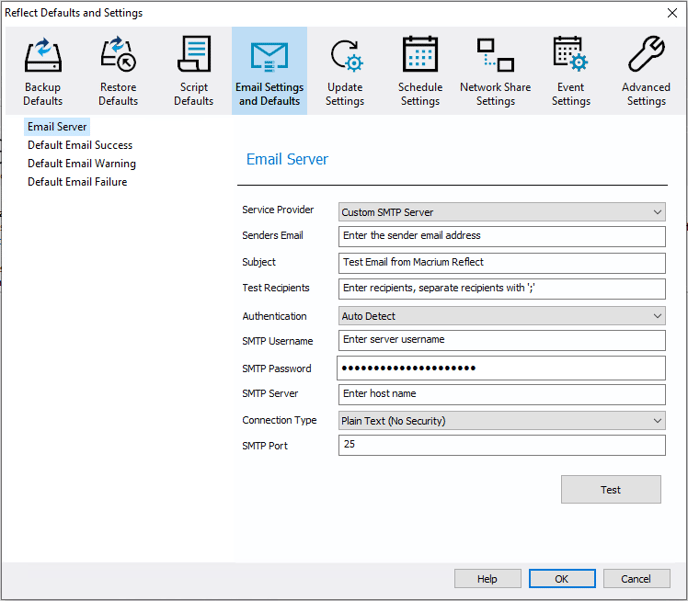
Task: Confirm settings with OK
Action: click(x=562, y=579)
